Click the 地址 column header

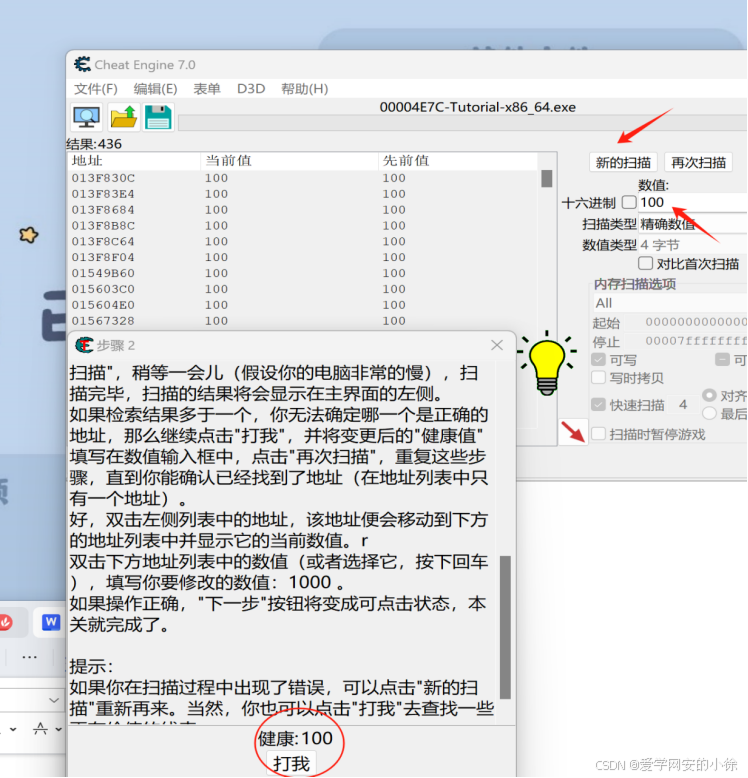point(134,161)
